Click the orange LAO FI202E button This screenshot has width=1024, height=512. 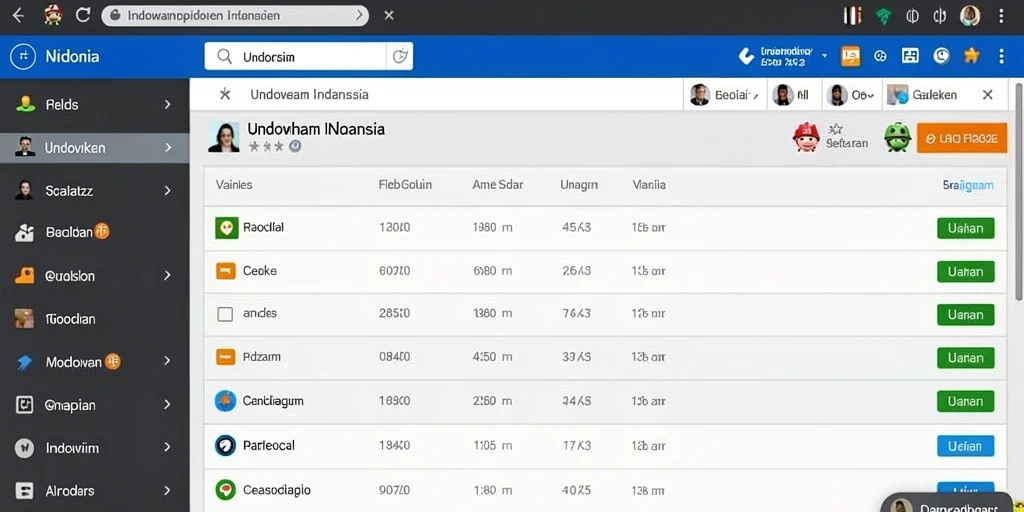click(961, 138)
